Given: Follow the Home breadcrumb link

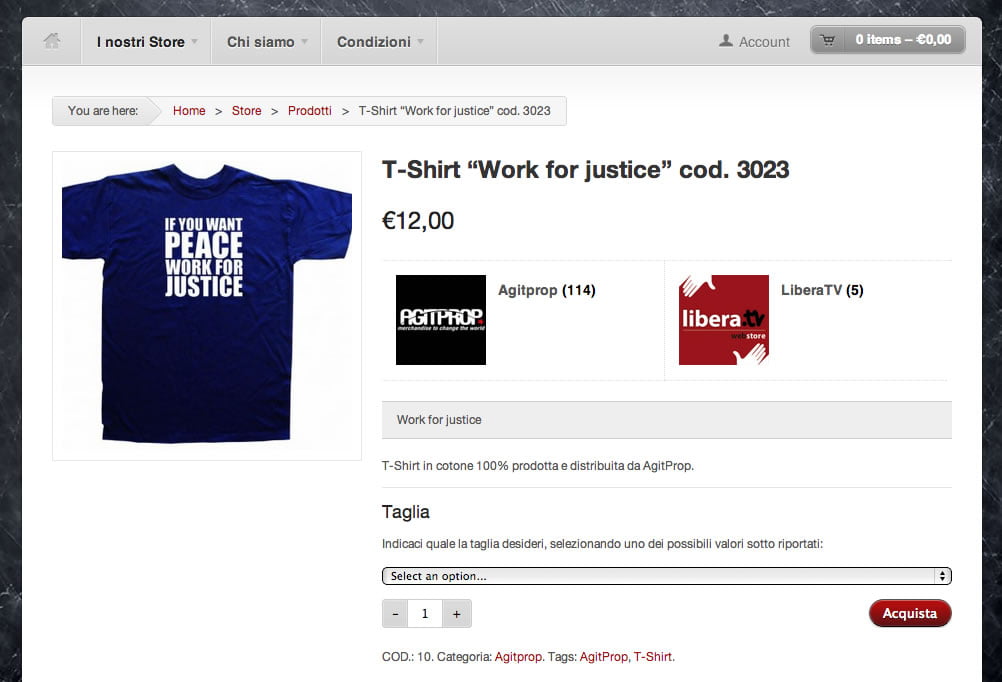Looking at the screenshot, I should coord(189,111).
